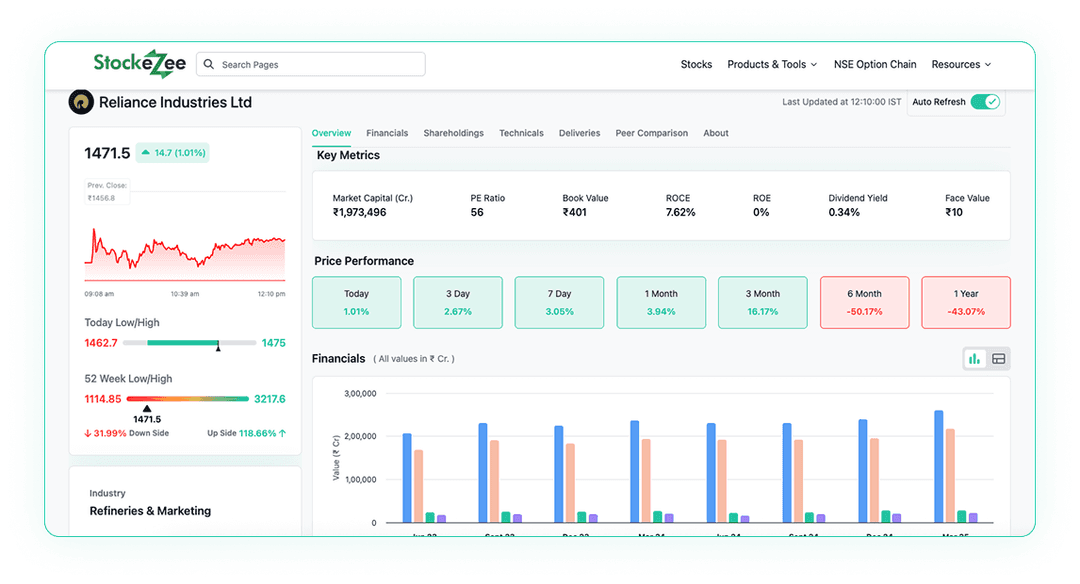The height and width of the screenshot is (584, 1080).
Task: Click the 52-week current price marker triangle
Action: [147, 408]
